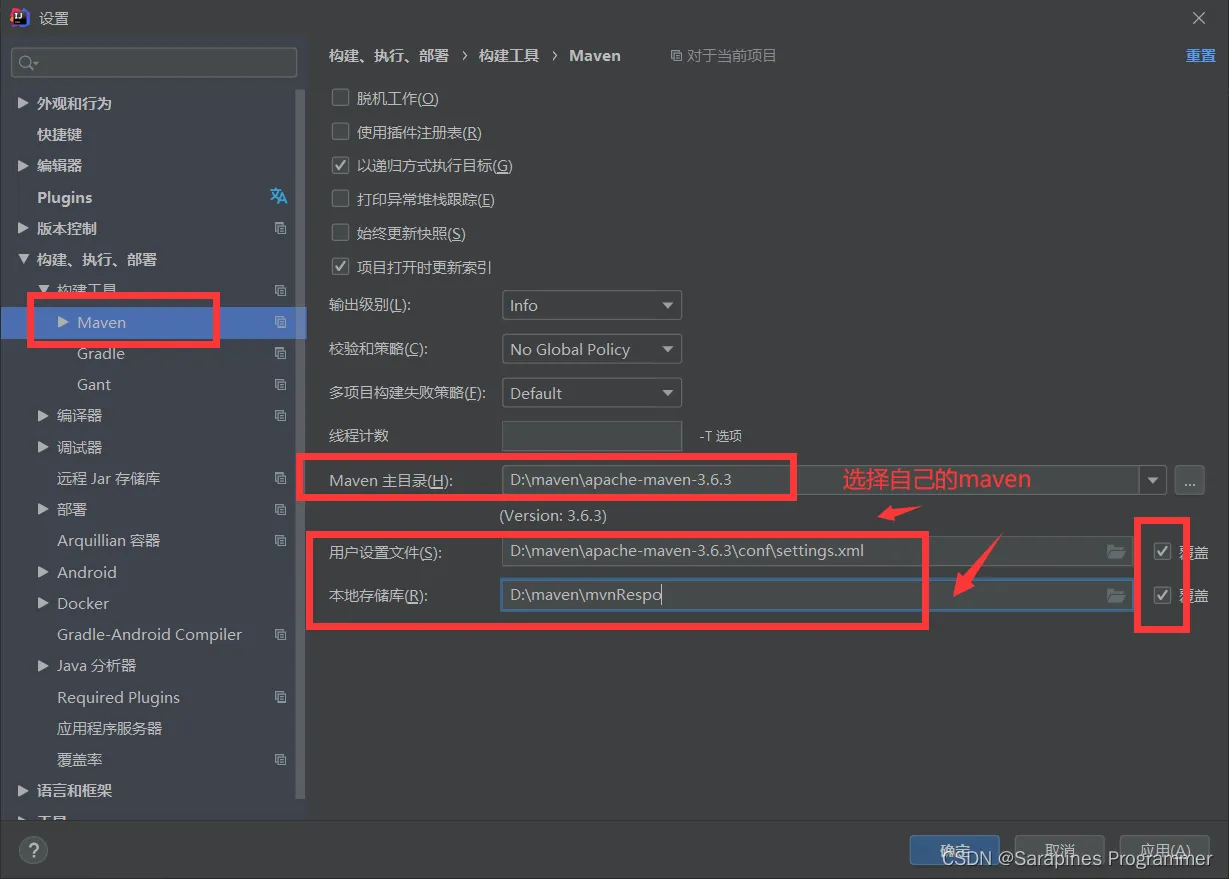Click the 取消 button
The image size is (1229, 879).
coord(1059,850)
